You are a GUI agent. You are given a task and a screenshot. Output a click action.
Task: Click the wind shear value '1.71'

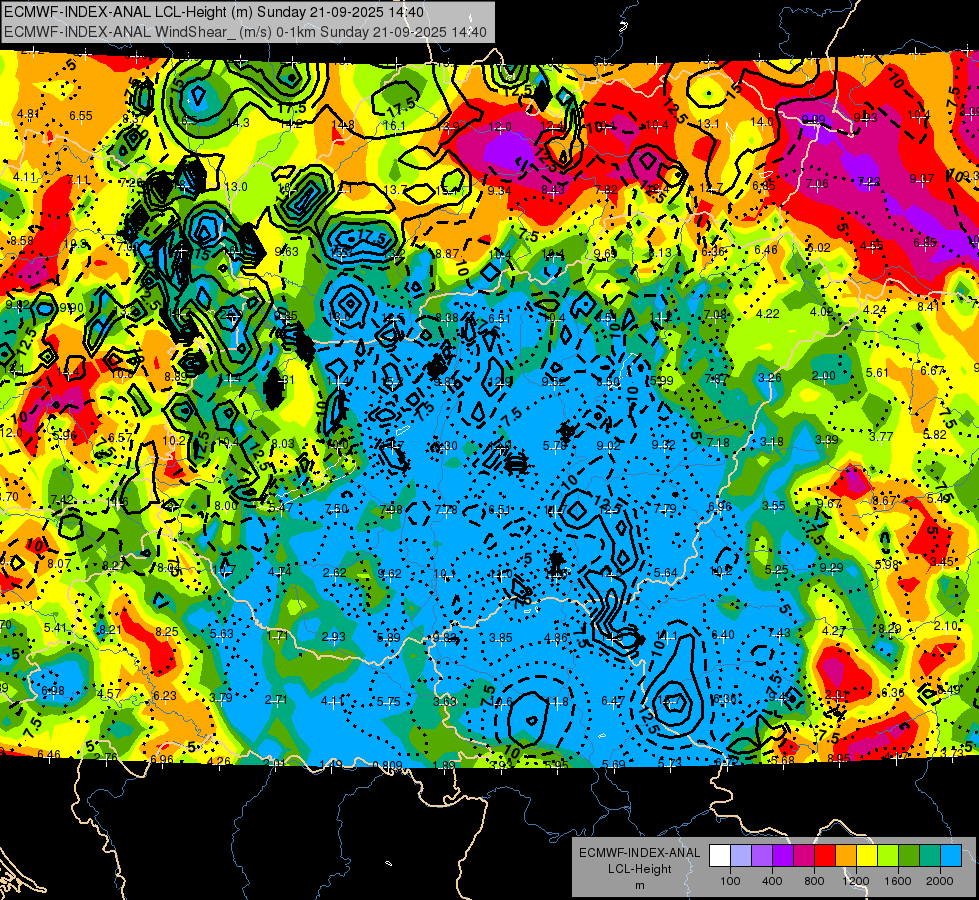coord(277,636)
